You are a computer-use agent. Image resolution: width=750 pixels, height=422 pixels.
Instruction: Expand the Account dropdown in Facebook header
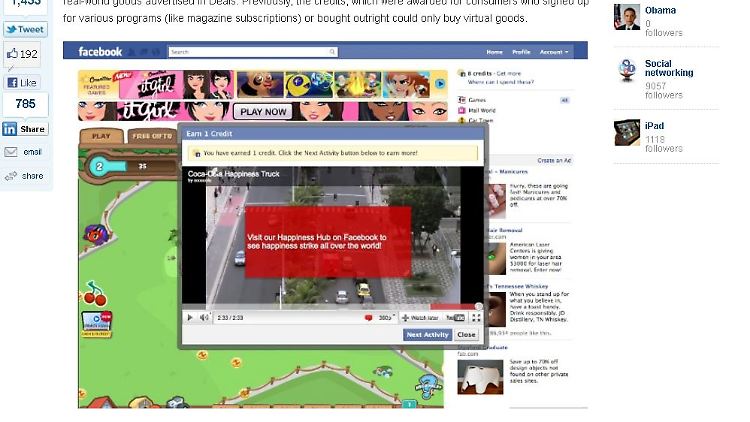click(x=553, y=52)
